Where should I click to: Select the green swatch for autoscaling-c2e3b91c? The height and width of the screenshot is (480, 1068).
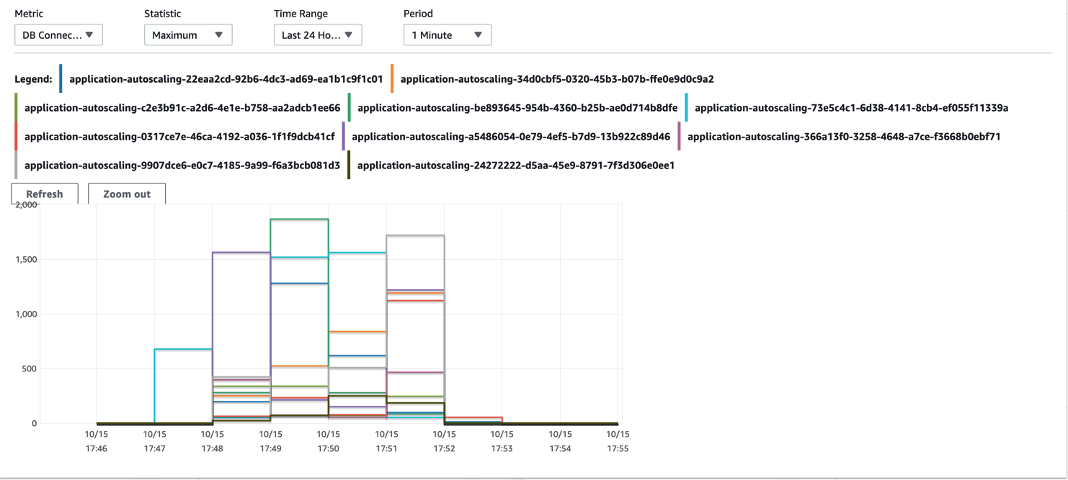(x=16, y=108)
